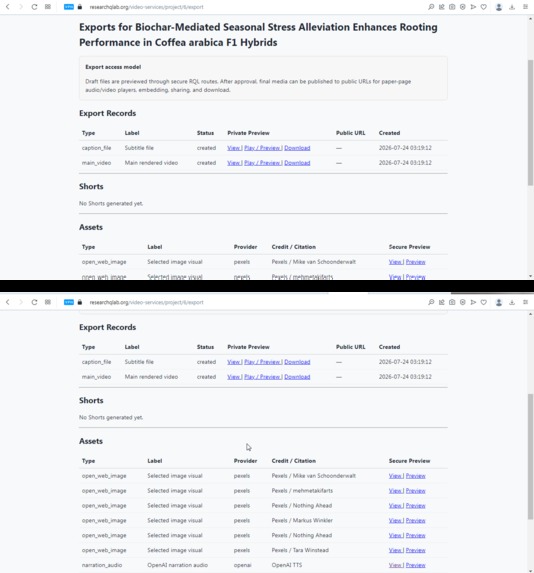This screenshot has height=573, width=534.
Task: Download the Subtitle file in the top window
Action: click(x=297, y=148)
